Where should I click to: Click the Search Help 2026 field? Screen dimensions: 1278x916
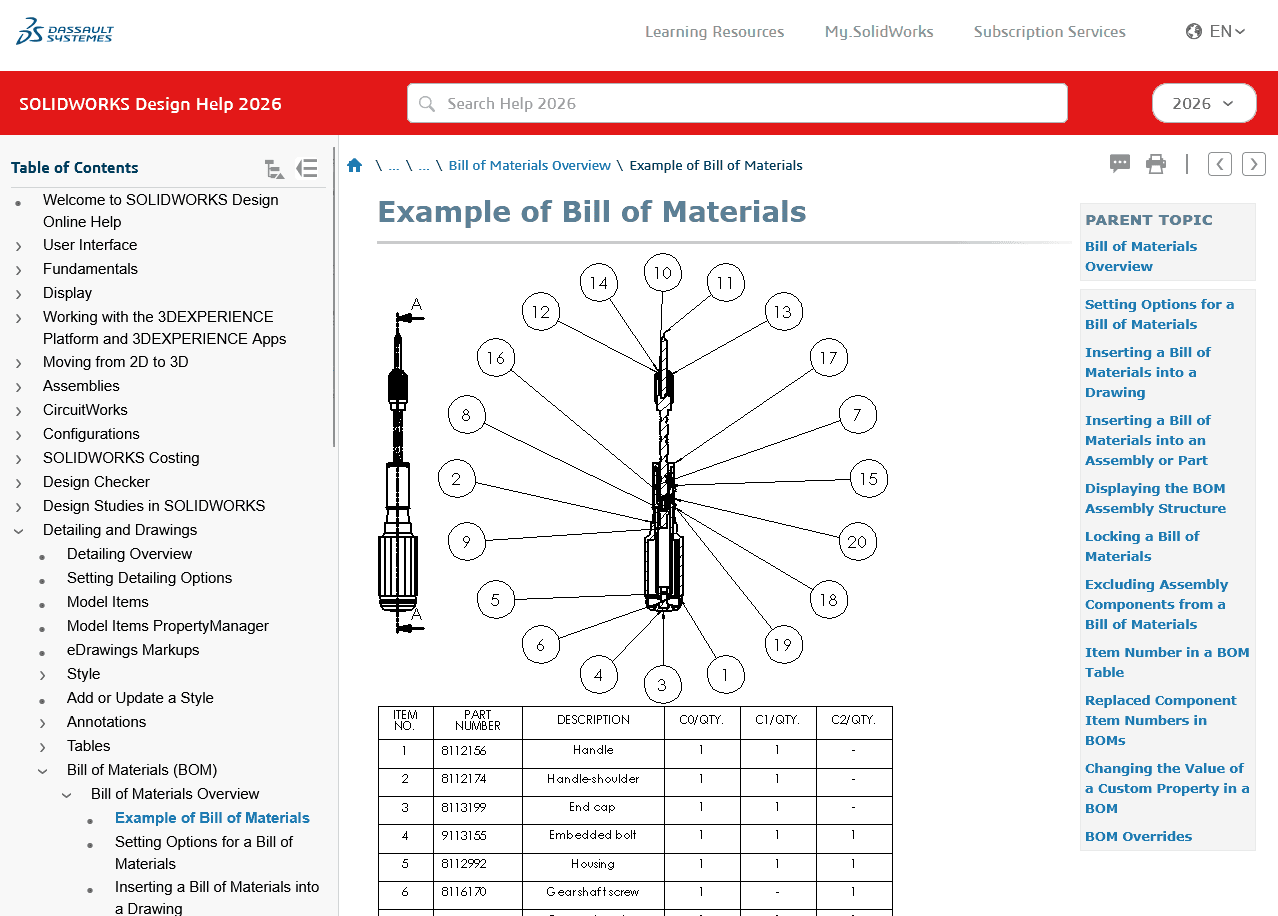click(737, 103)
